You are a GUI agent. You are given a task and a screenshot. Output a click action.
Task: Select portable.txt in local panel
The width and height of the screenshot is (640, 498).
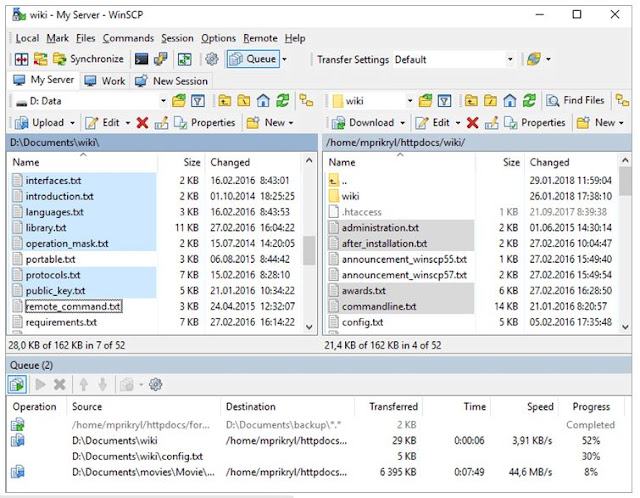point(50,259)
